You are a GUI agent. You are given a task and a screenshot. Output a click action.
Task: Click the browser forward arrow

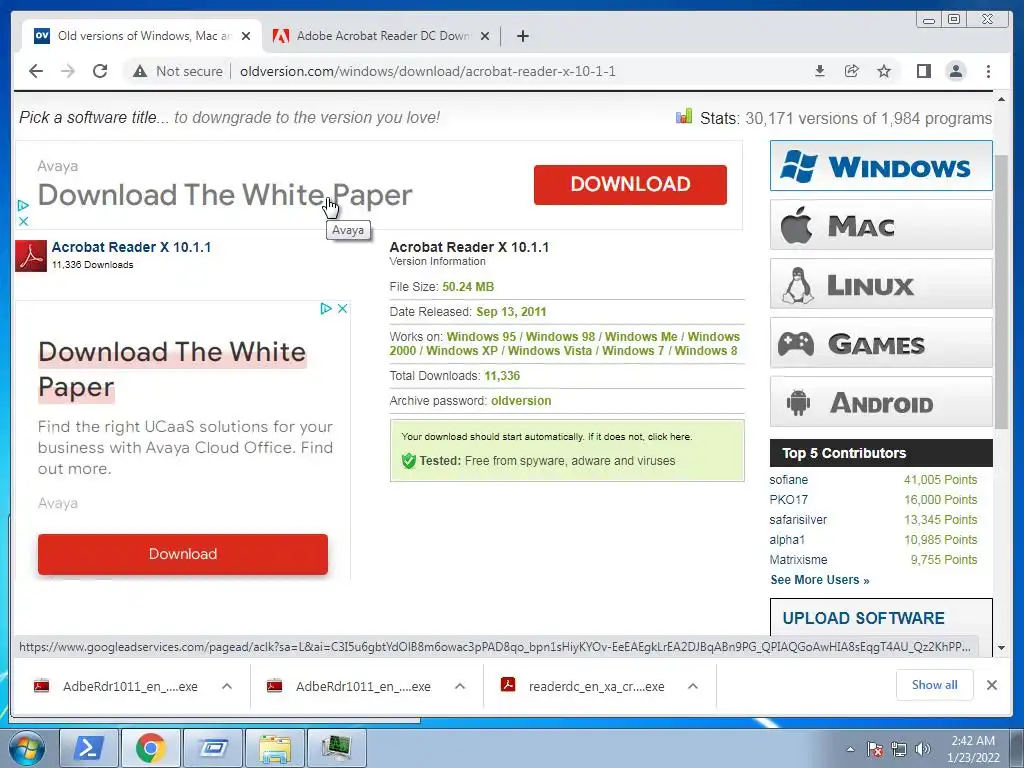pyautogui.click(x=68, y=71)
